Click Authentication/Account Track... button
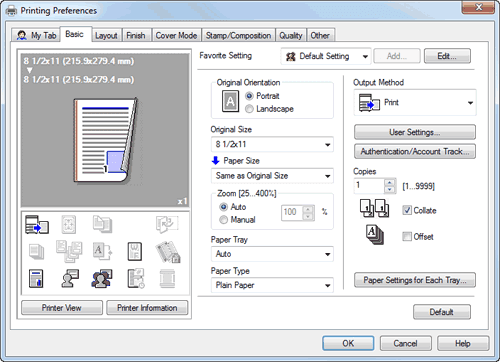Image resolution: width=500 pixels, height=362 pixels. [x=415, y=151]
